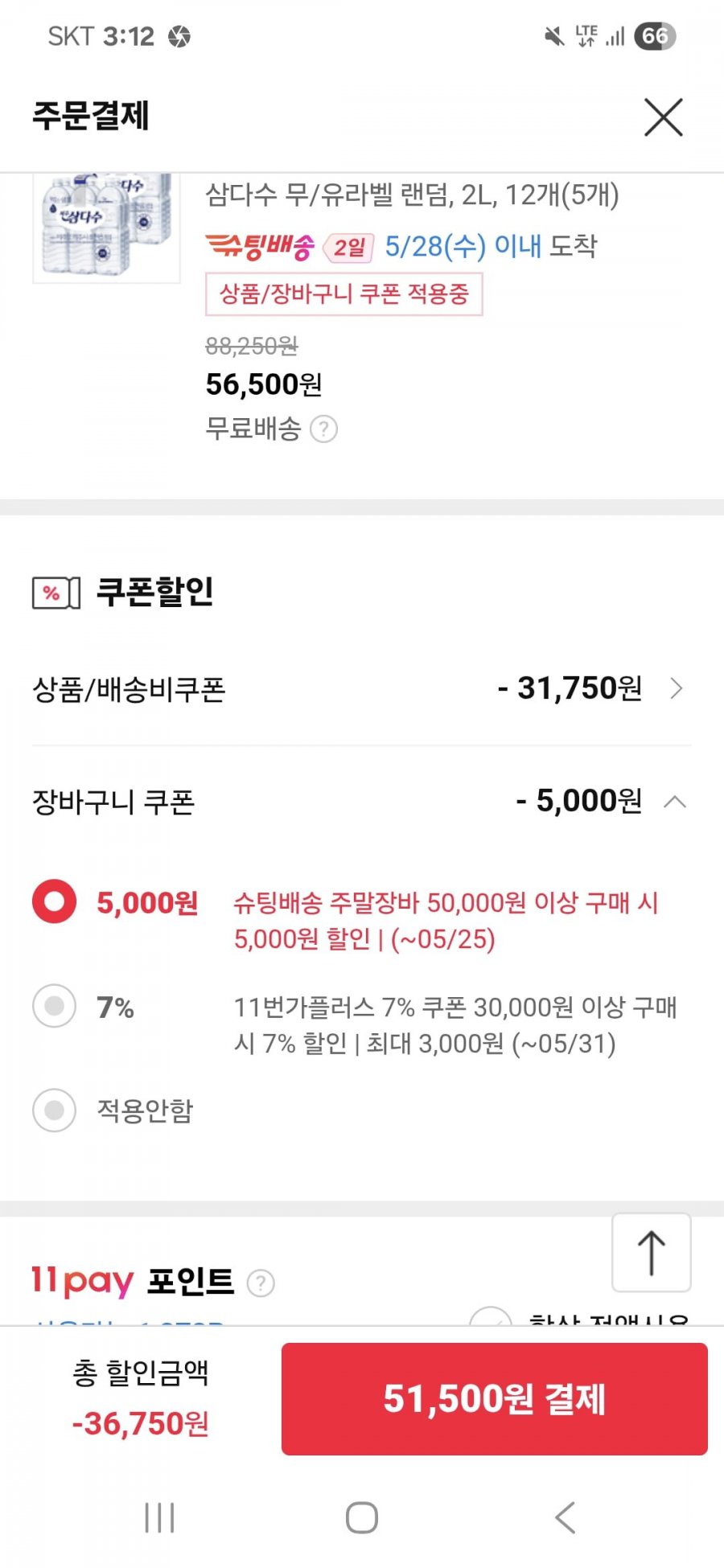The width and height of the screenshot is (724, 1568).
Task: Tap the 무료배송 help question mark icon
Action: pyautogui.click(x=323, y=429)
